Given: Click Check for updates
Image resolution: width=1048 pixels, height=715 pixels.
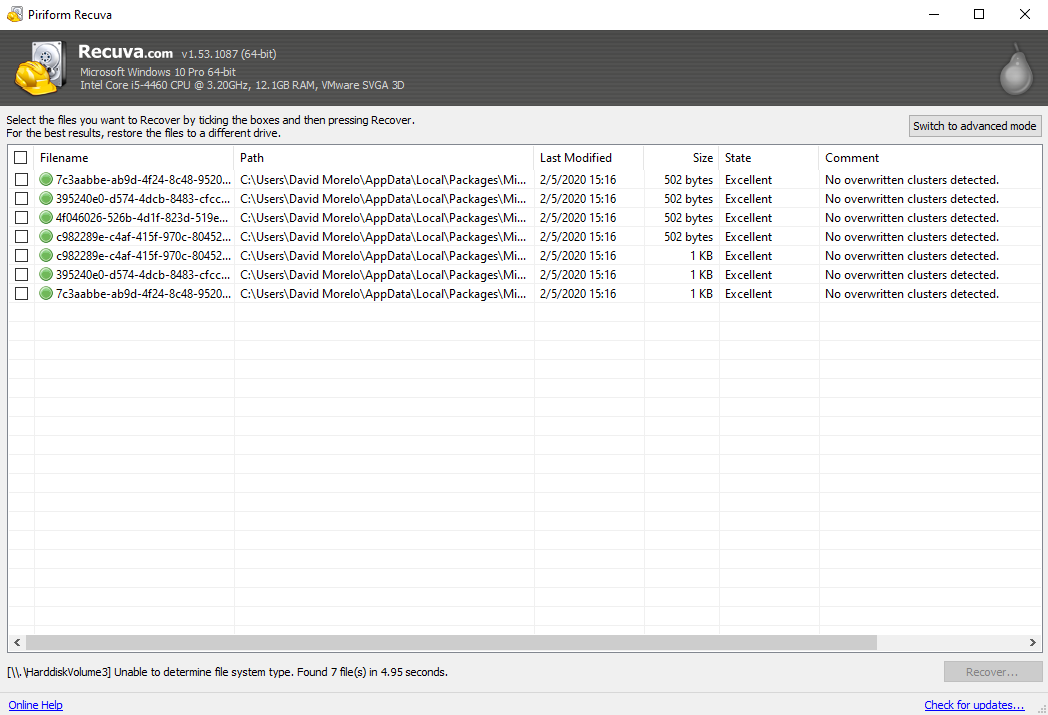Looking at the screenshot, I should (974, 705).
